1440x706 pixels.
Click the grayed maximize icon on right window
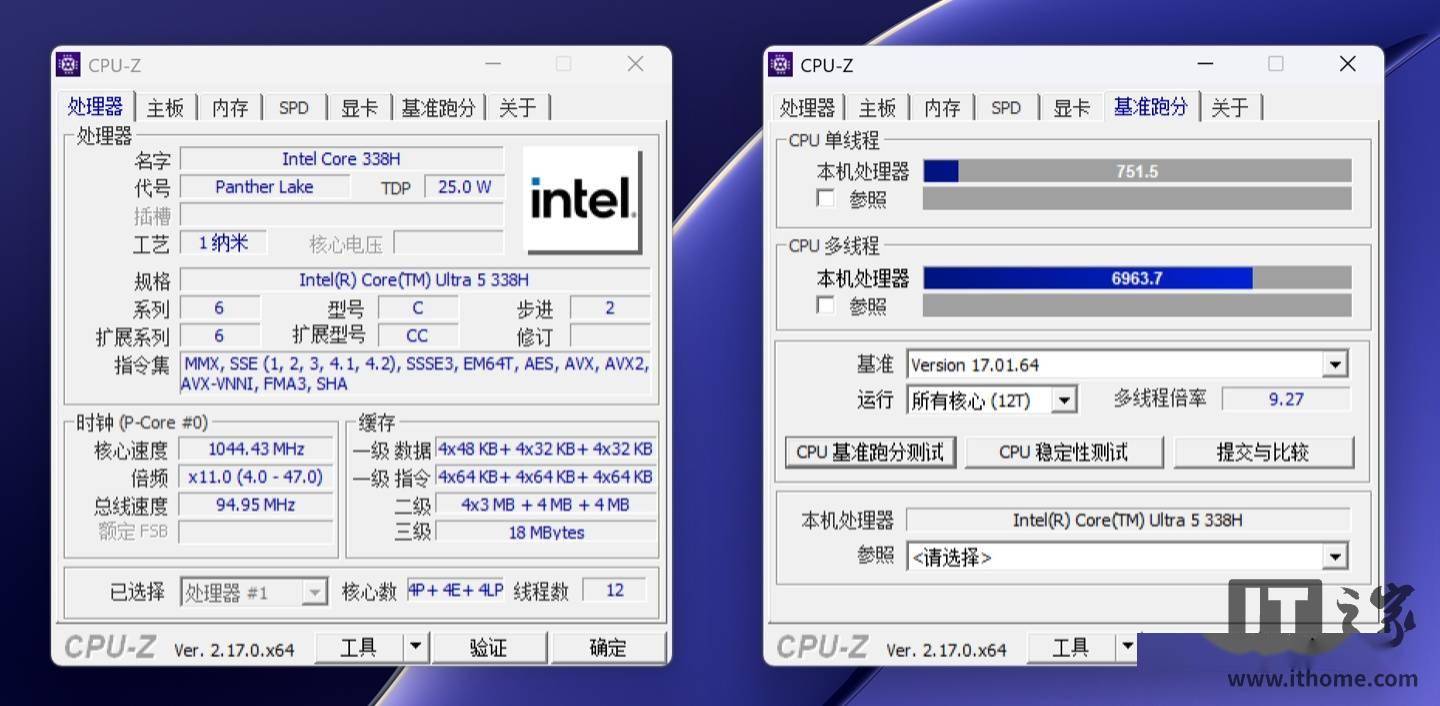(1276, 64)
